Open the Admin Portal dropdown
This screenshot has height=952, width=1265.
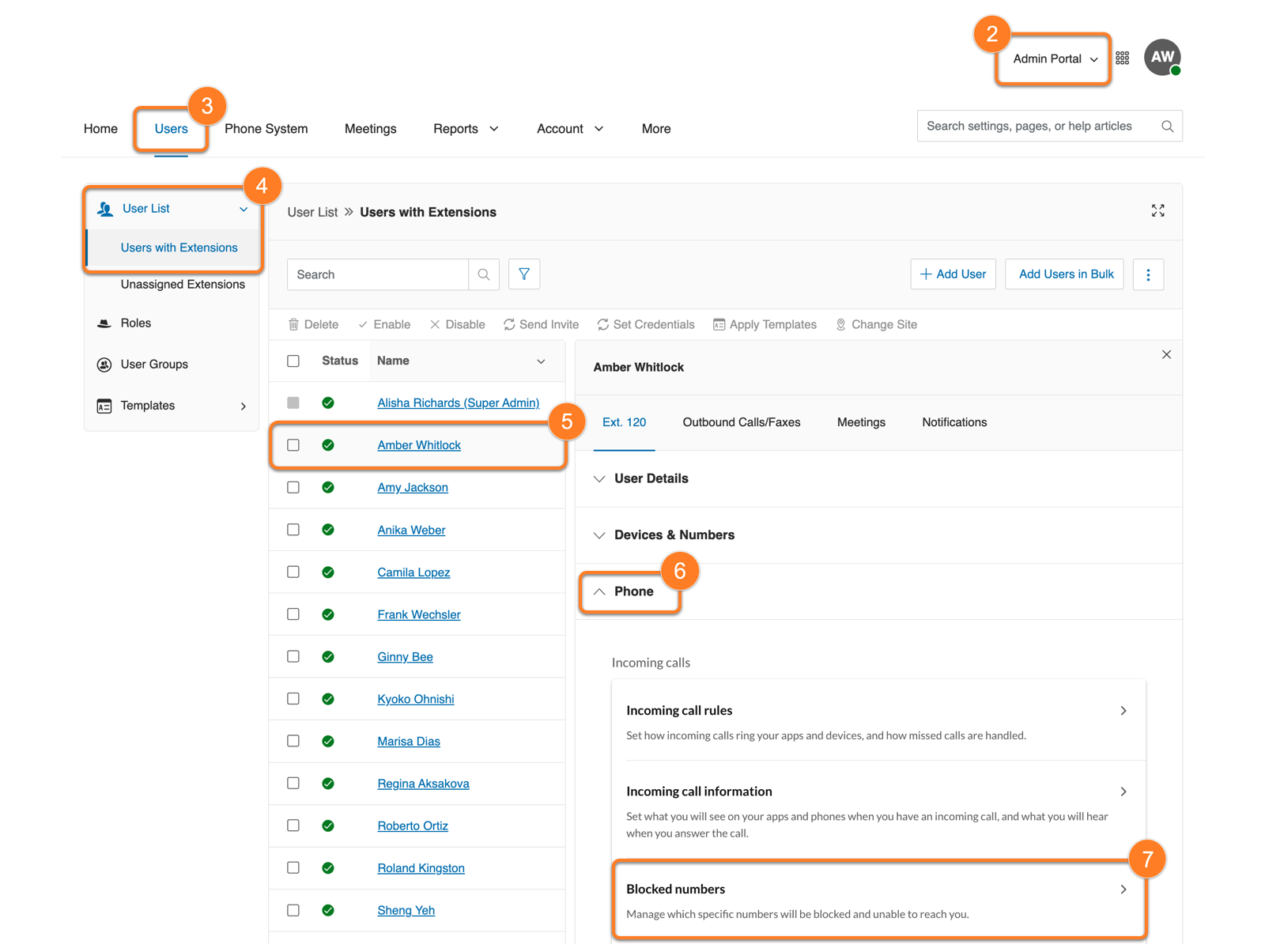pos(1055,59)
